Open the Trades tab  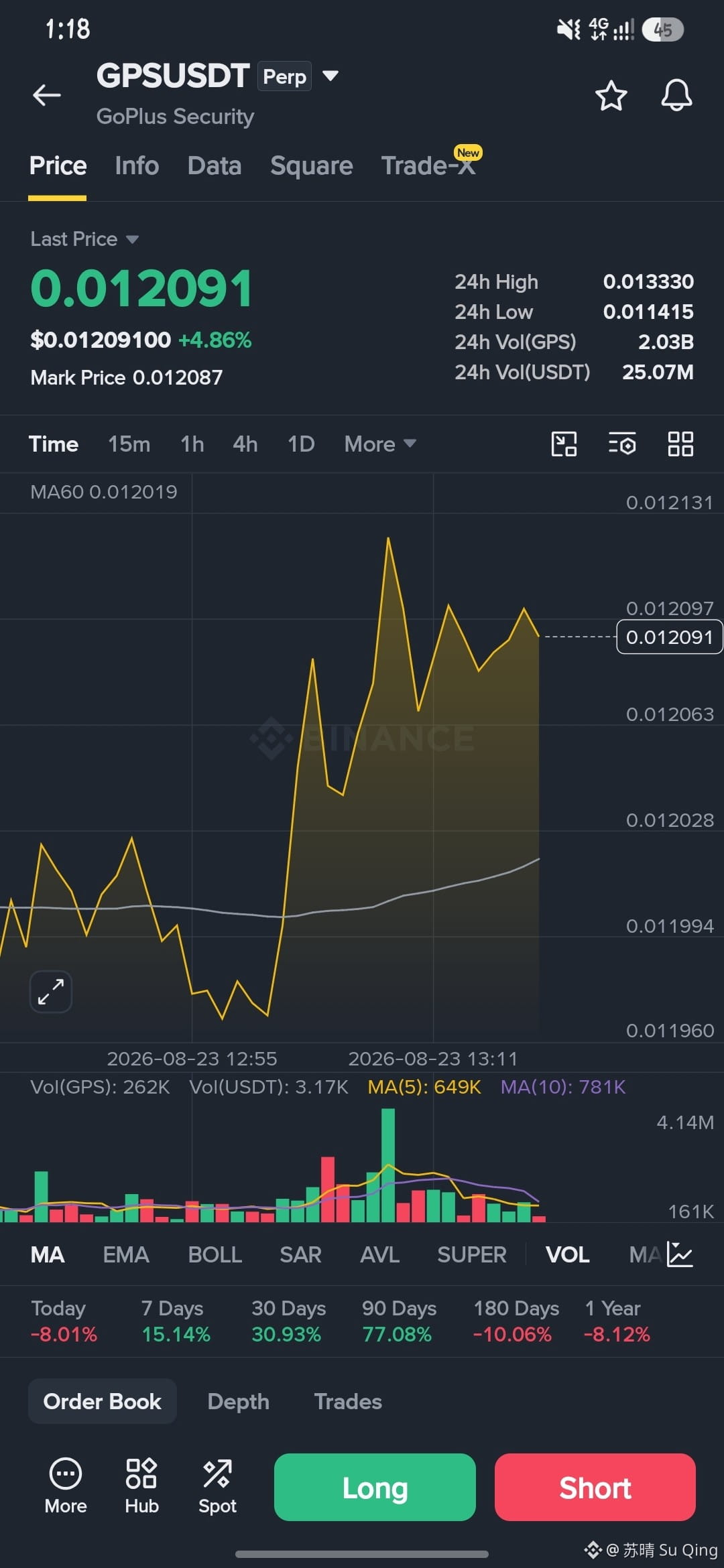coord(348,1401)
